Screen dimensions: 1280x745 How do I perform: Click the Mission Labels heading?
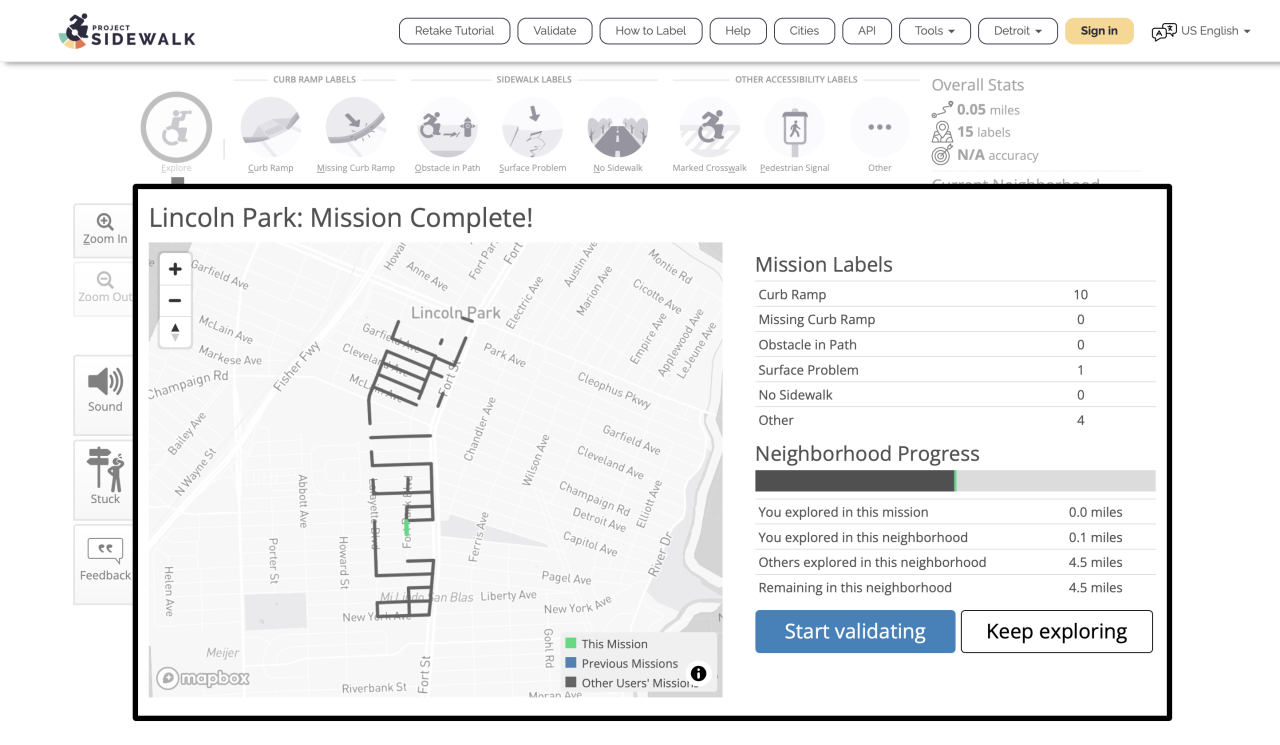coord(824,265)
